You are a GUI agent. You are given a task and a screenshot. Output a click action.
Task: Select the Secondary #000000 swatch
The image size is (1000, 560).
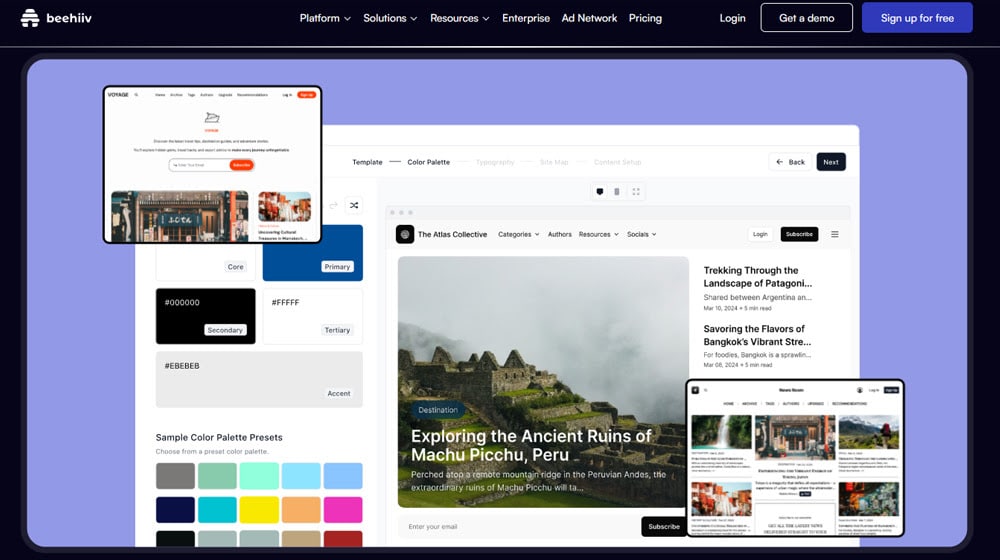click(205, 316)
